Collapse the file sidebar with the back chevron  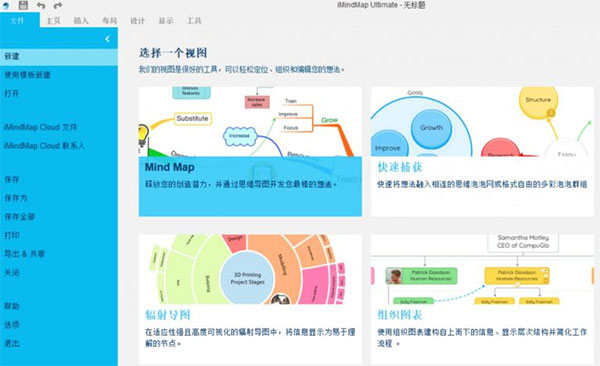point(108,39)
